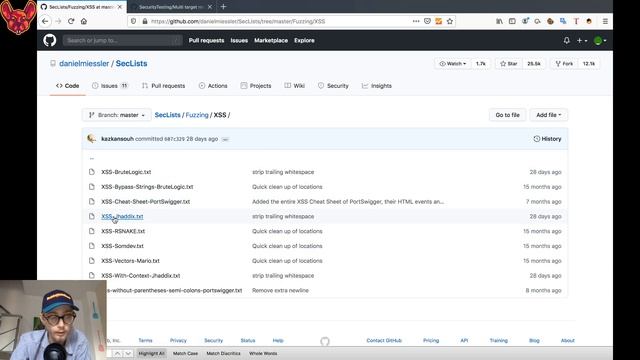Open XSS-Jhaddix.txt file
The image size is (640, 360).
pos(122,216)
